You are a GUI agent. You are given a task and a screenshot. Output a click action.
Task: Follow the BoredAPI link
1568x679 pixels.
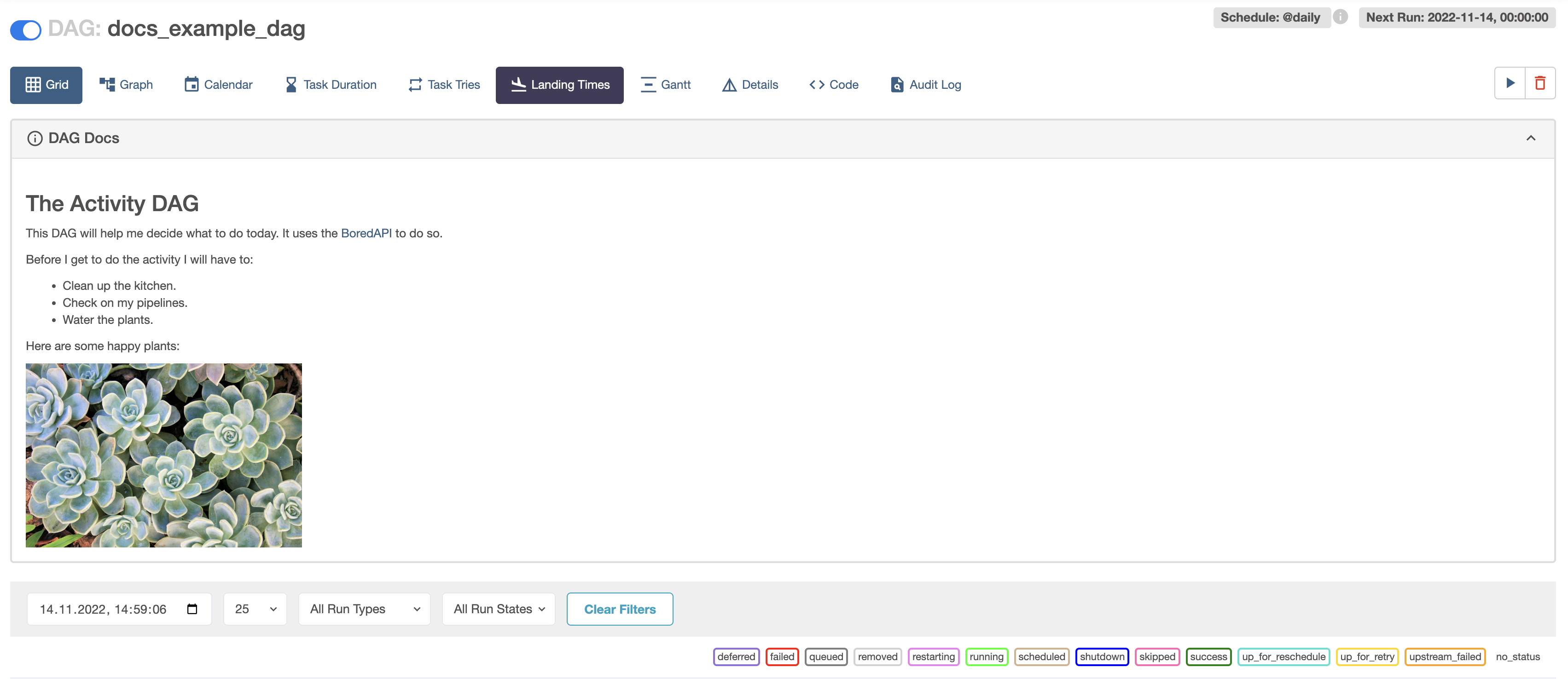[366, 233]
